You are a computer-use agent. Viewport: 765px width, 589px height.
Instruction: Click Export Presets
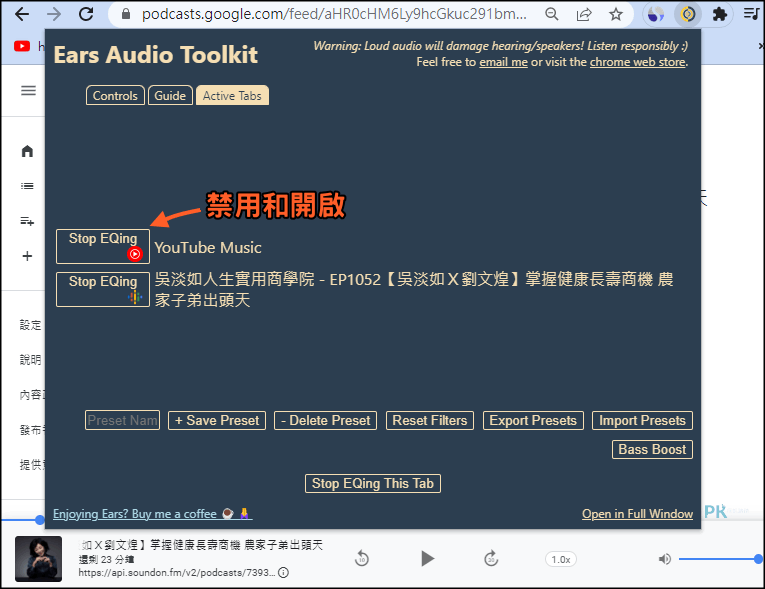[x=533, y=421]
